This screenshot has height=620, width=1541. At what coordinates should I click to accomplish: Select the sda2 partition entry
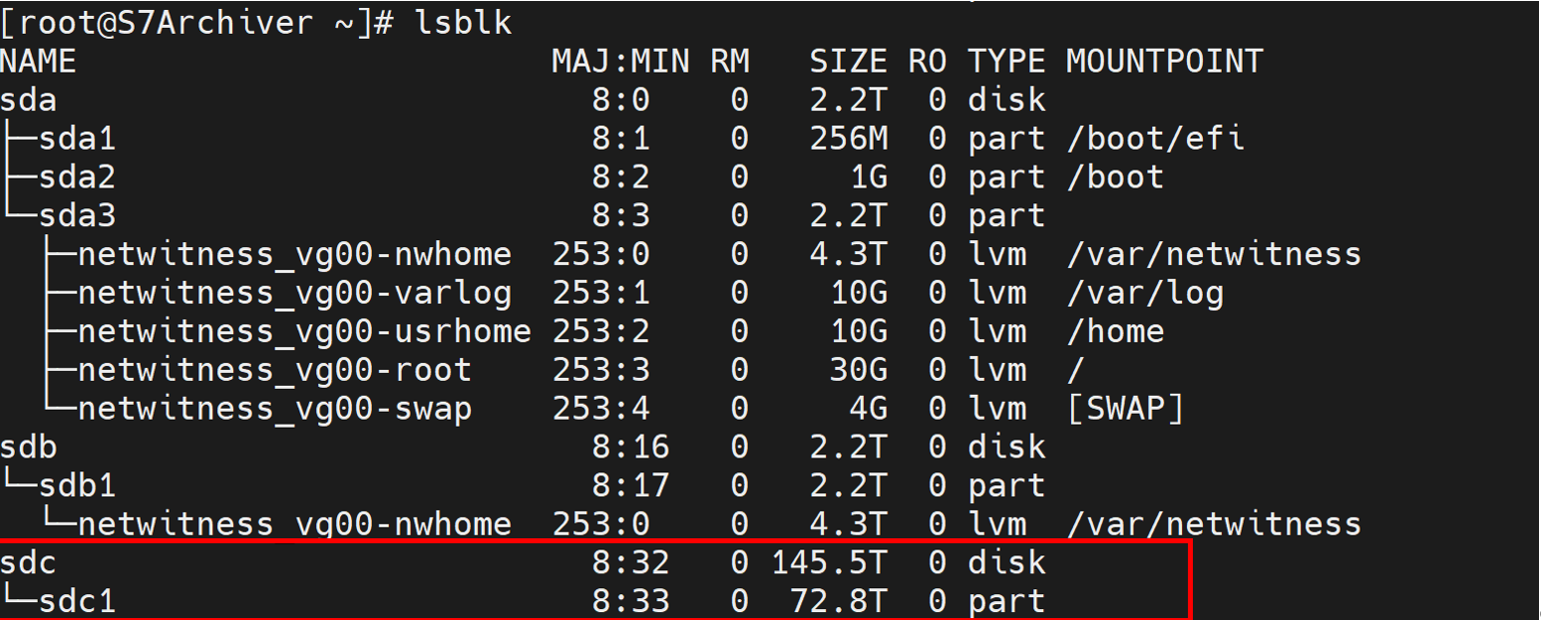[x=77, y=177]
